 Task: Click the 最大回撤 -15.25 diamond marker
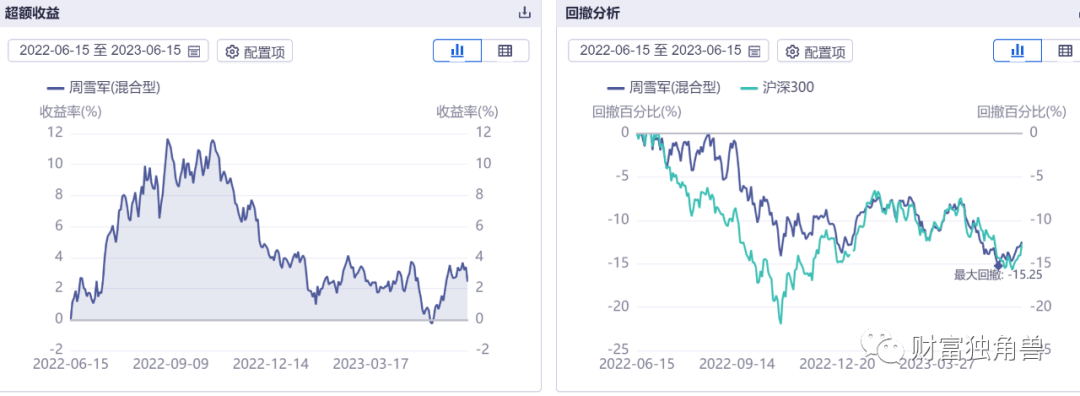pos(999,264)
